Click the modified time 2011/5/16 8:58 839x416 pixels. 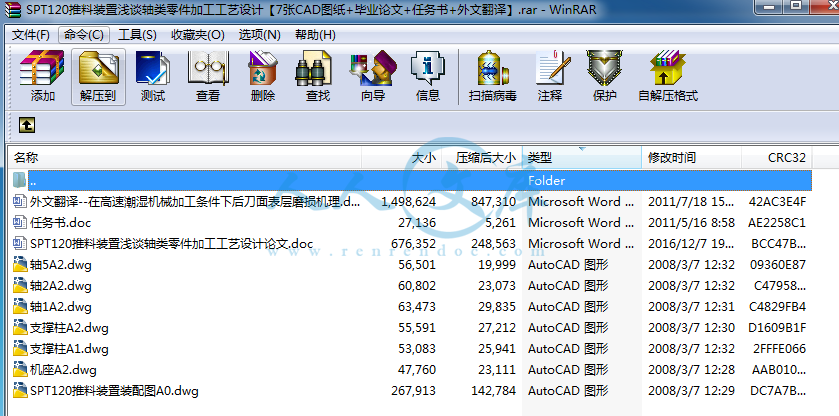pyautogui.click(x=691, y=223)
